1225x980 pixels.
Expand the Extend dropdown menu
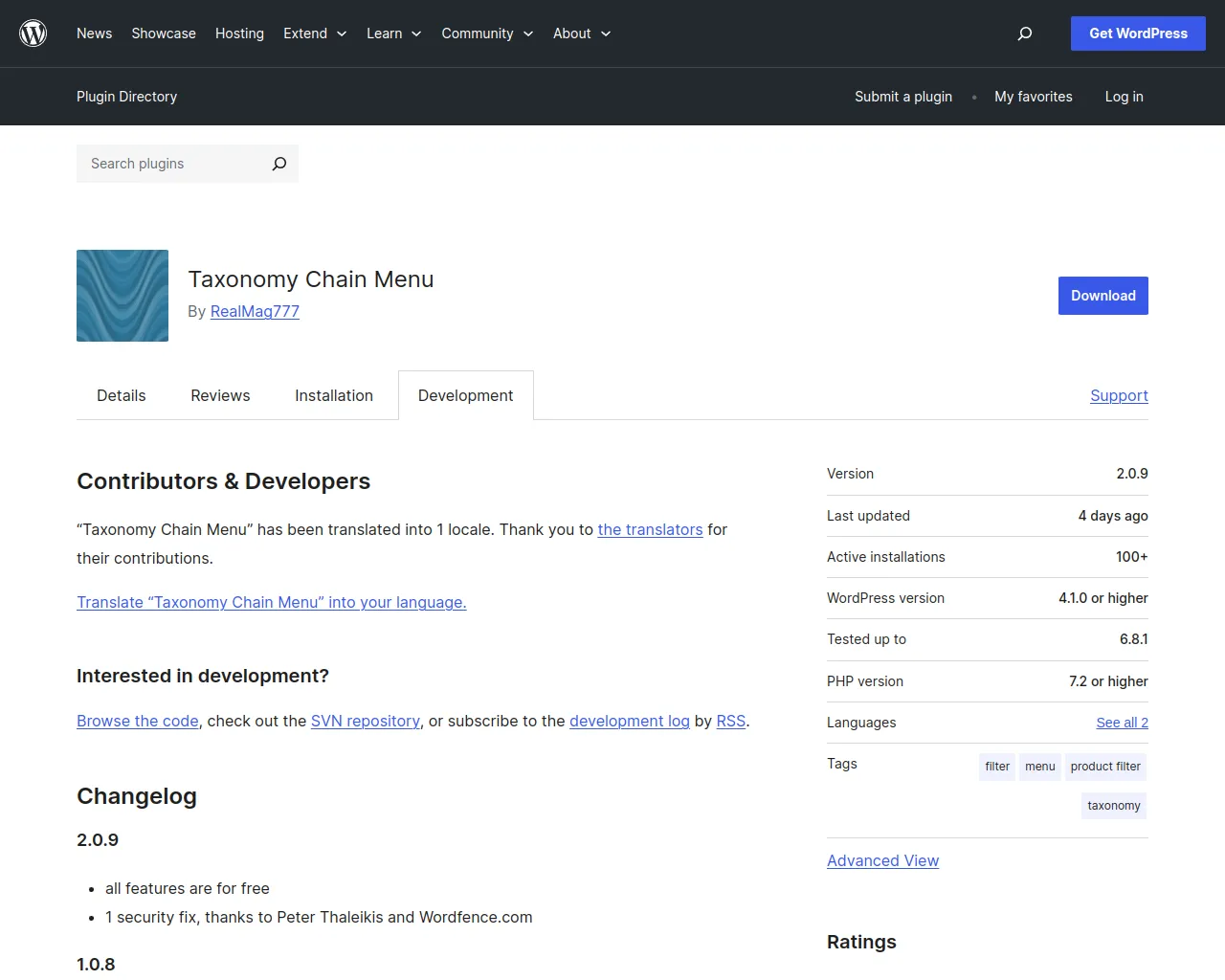click(315, 33)
